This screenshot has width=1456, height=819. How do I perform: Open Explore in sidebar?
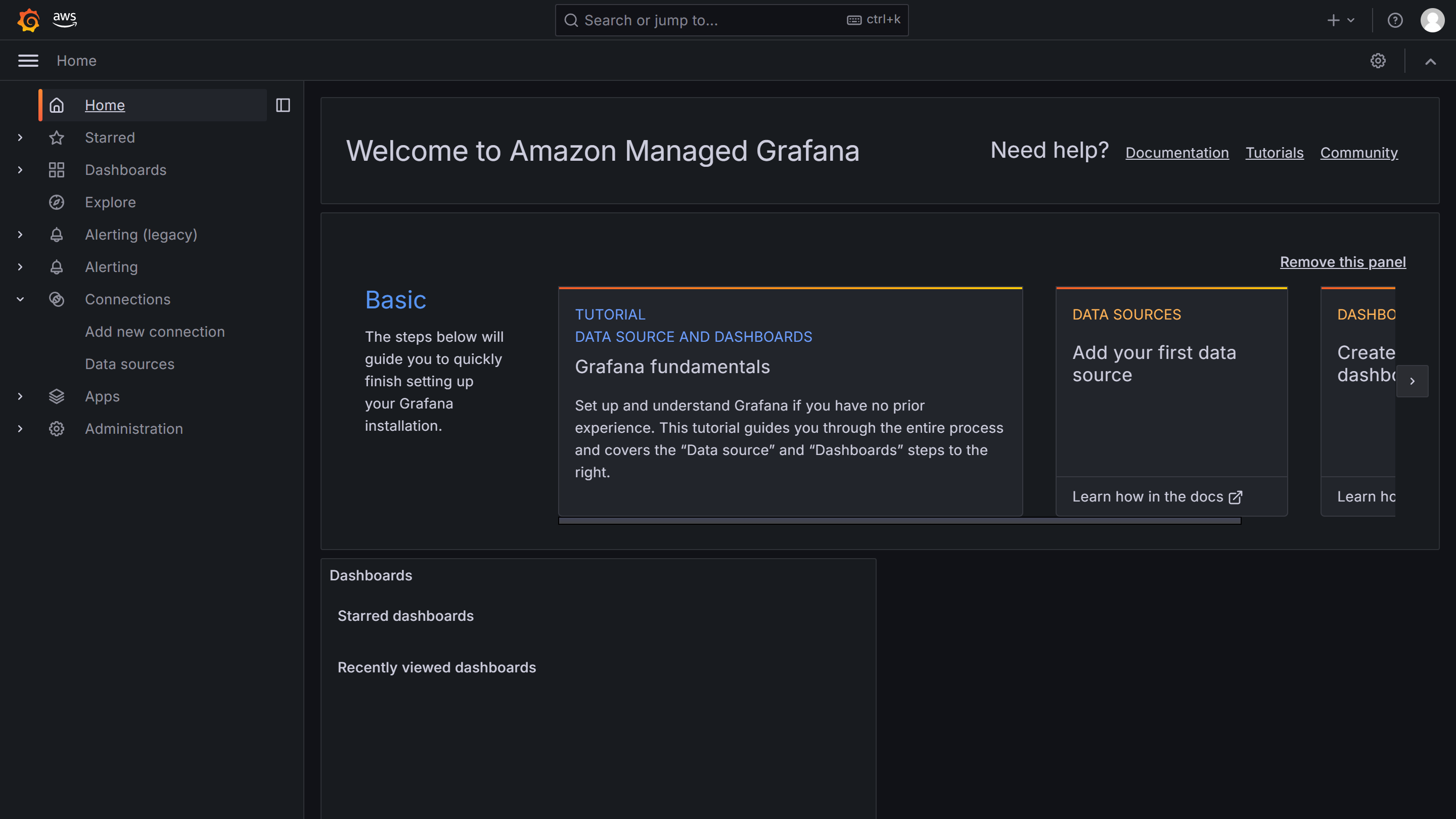(110, 202)
